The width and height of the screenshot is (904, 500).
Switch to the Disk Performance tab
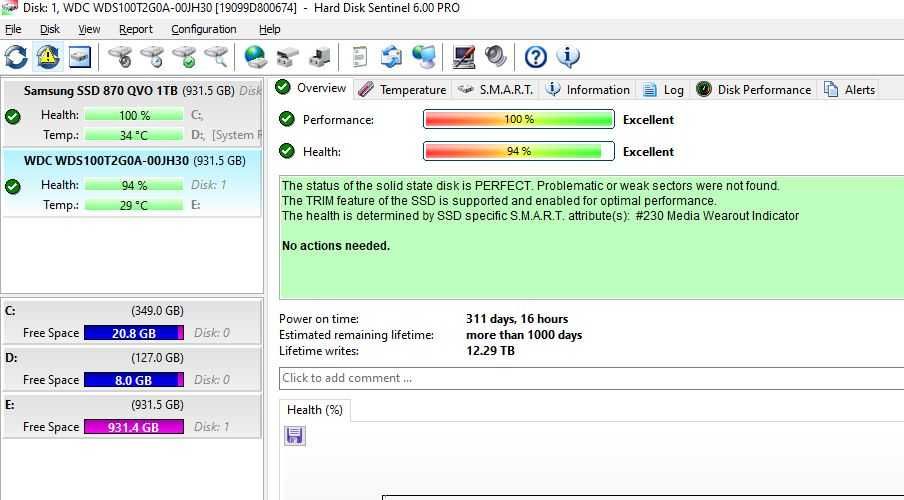point(754,90)
